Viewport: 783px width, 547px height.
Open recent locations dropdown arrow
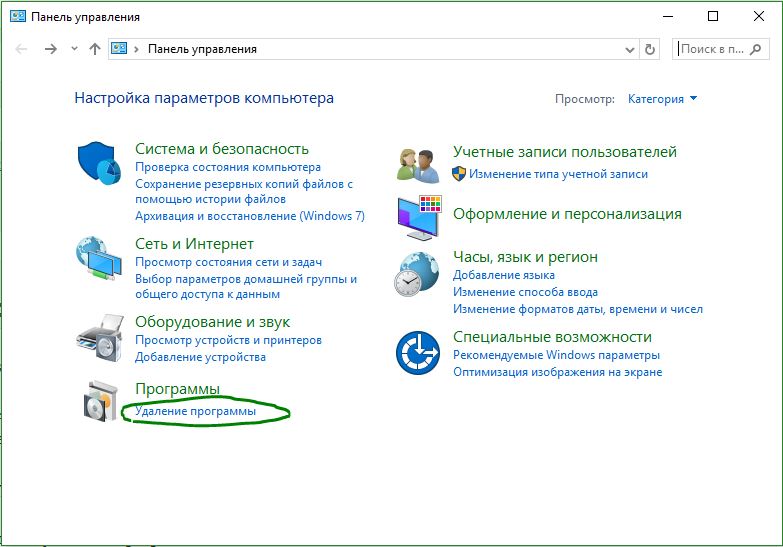coord(74,49)
